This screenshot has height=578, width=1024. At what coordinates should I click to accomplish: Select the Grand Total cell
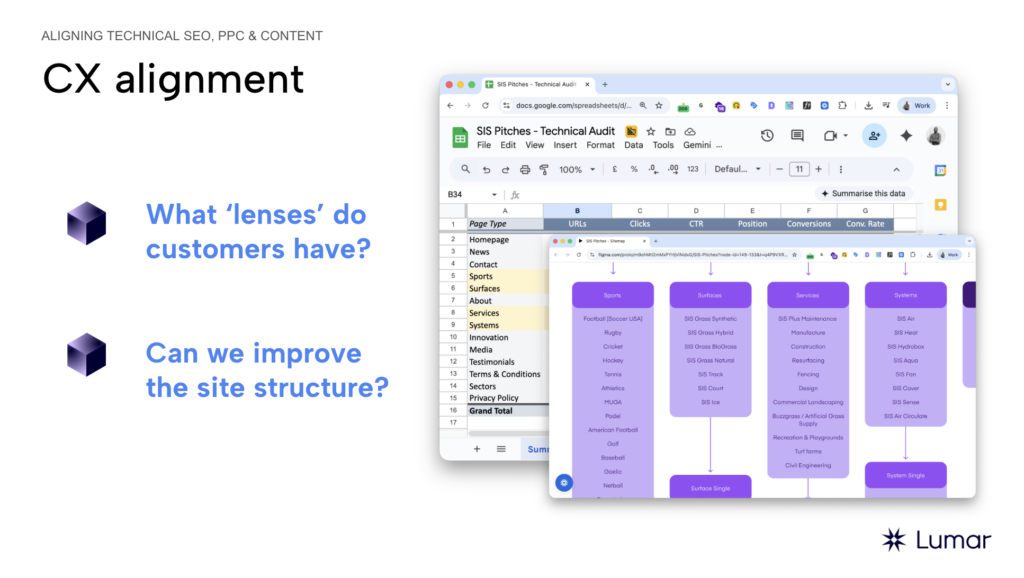point(505,411)
